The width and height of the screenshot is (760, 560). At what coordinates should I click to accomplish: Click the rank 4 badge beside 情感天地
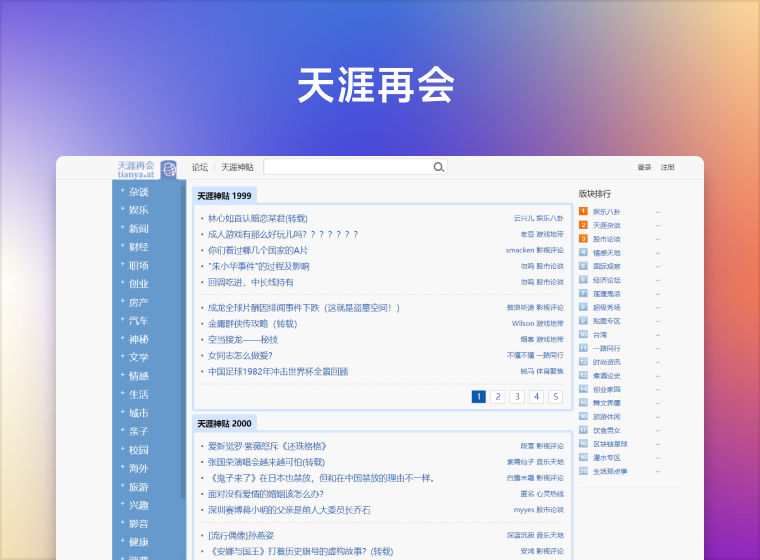[583, 253]
